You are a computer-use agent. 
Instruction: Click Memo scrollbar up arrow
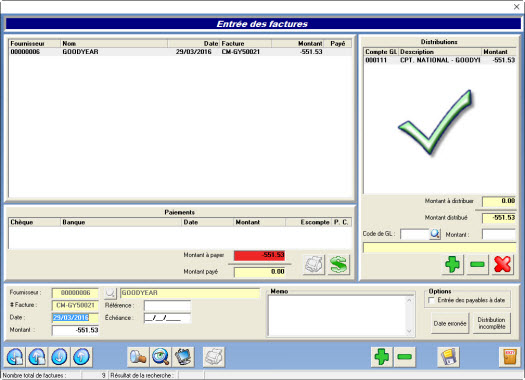point(409,300)
